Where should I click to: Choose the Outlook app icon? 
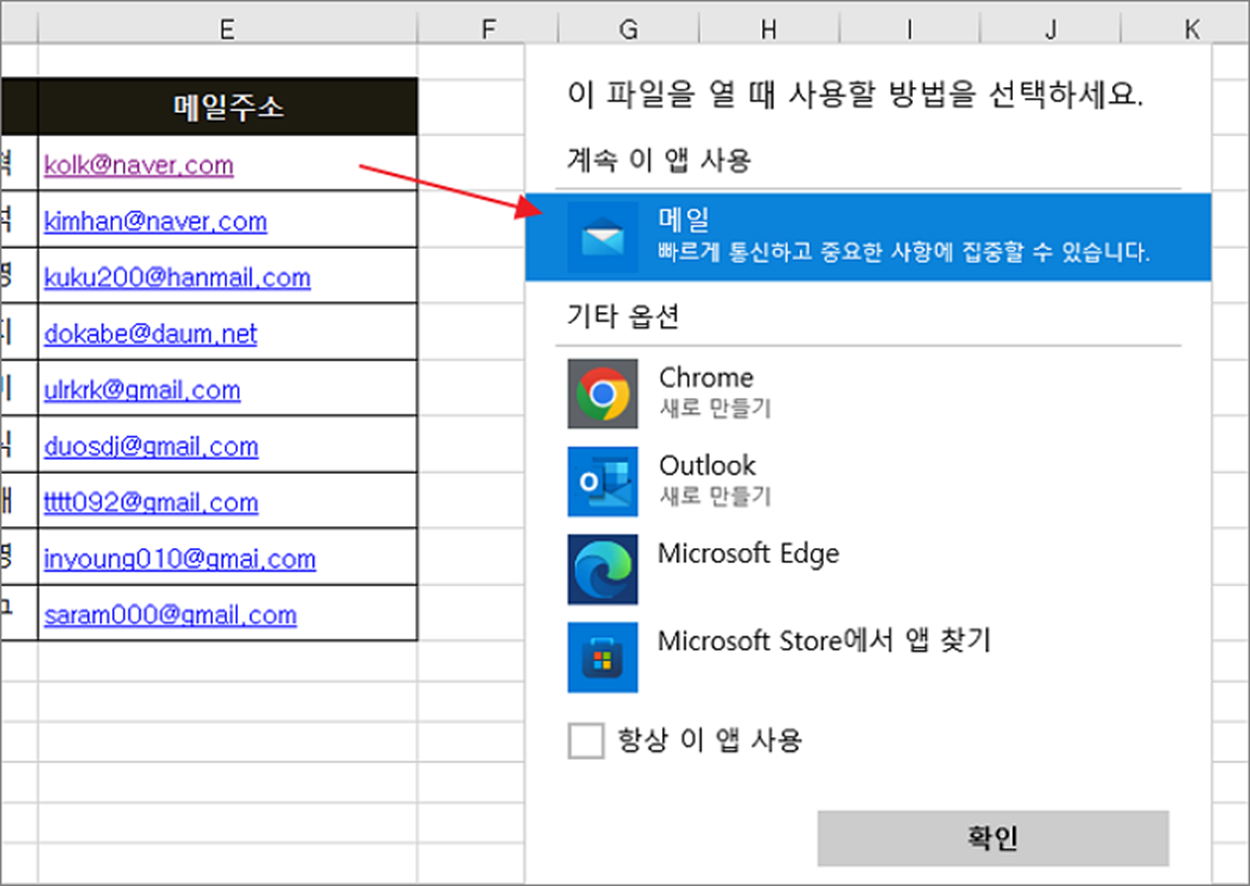pos(603,482)
